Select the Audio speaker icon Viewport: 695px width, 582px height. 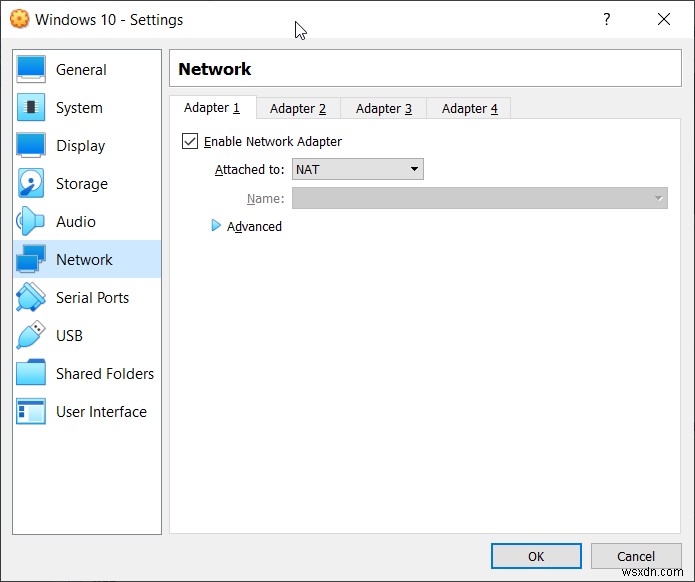pos(30,221)
